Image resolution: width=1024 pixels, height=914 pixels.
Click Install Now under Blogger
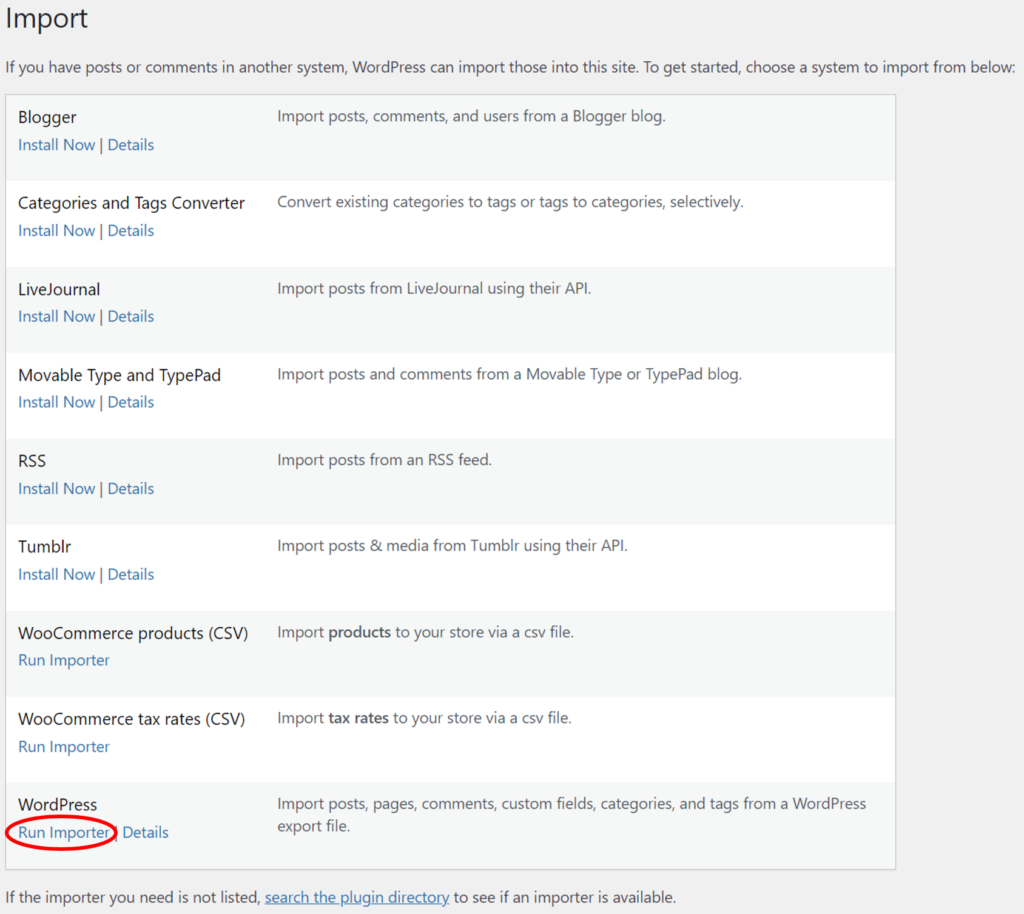[56, 145]
